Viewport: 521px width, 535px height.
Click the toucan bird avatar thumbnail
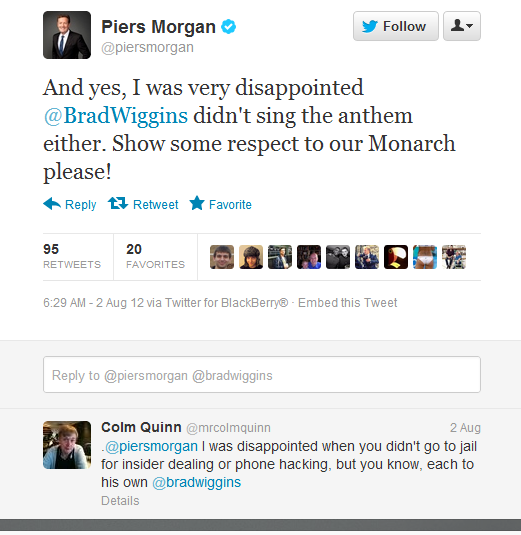click(x=396, y=257)
